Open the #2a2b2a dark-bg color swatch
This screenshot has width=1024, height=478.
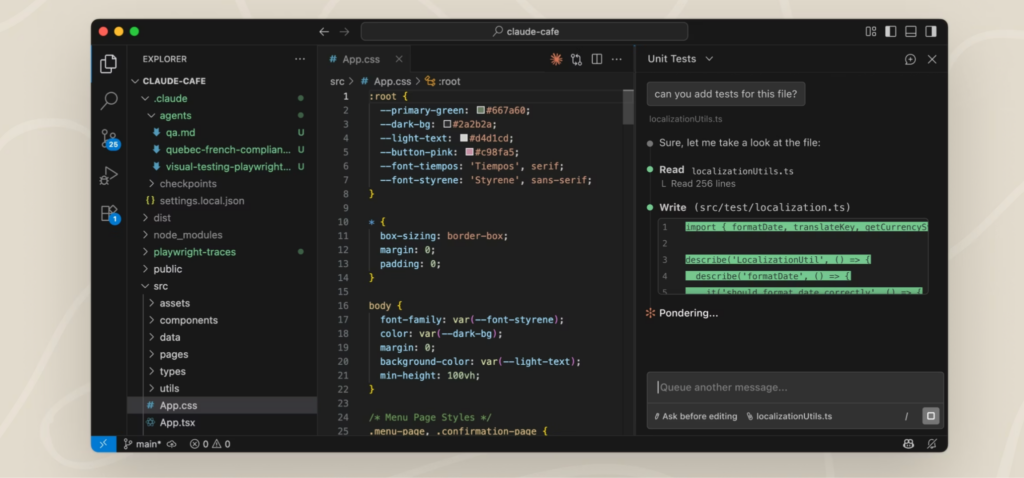(x=447, y=124)
